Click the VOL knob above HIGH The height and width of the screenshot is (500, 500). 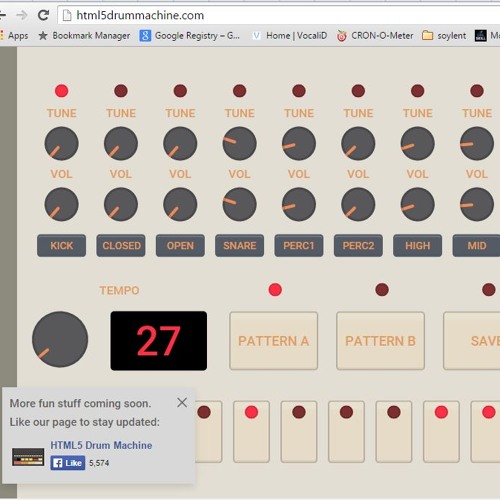click(417, 204)
